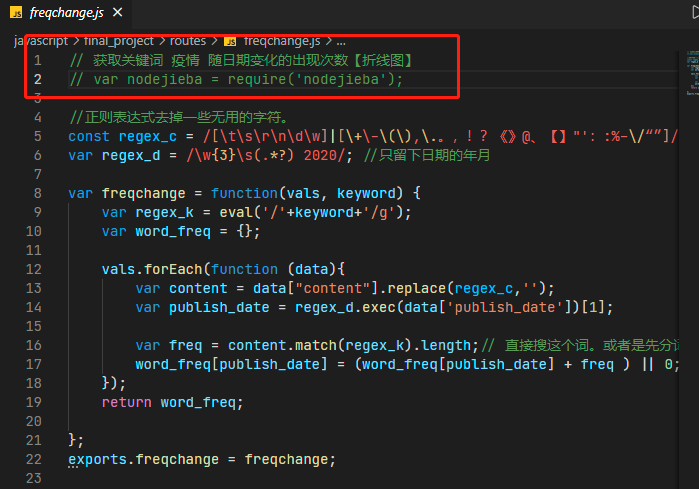This screenshot has width=699, height=489.
Task: Click line number 12 in the gutter
Action: (34, 269)
